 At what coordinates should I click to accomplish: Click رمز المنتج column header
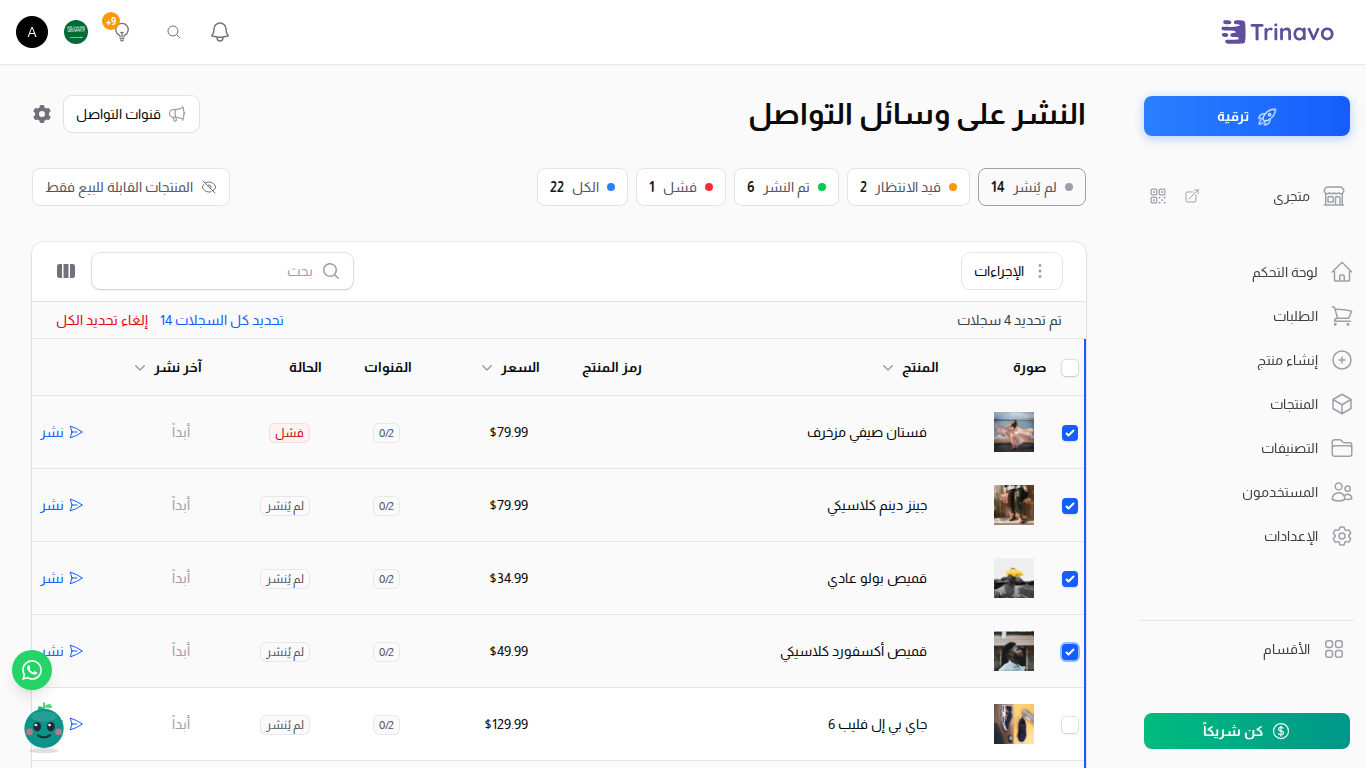[612, 367]
